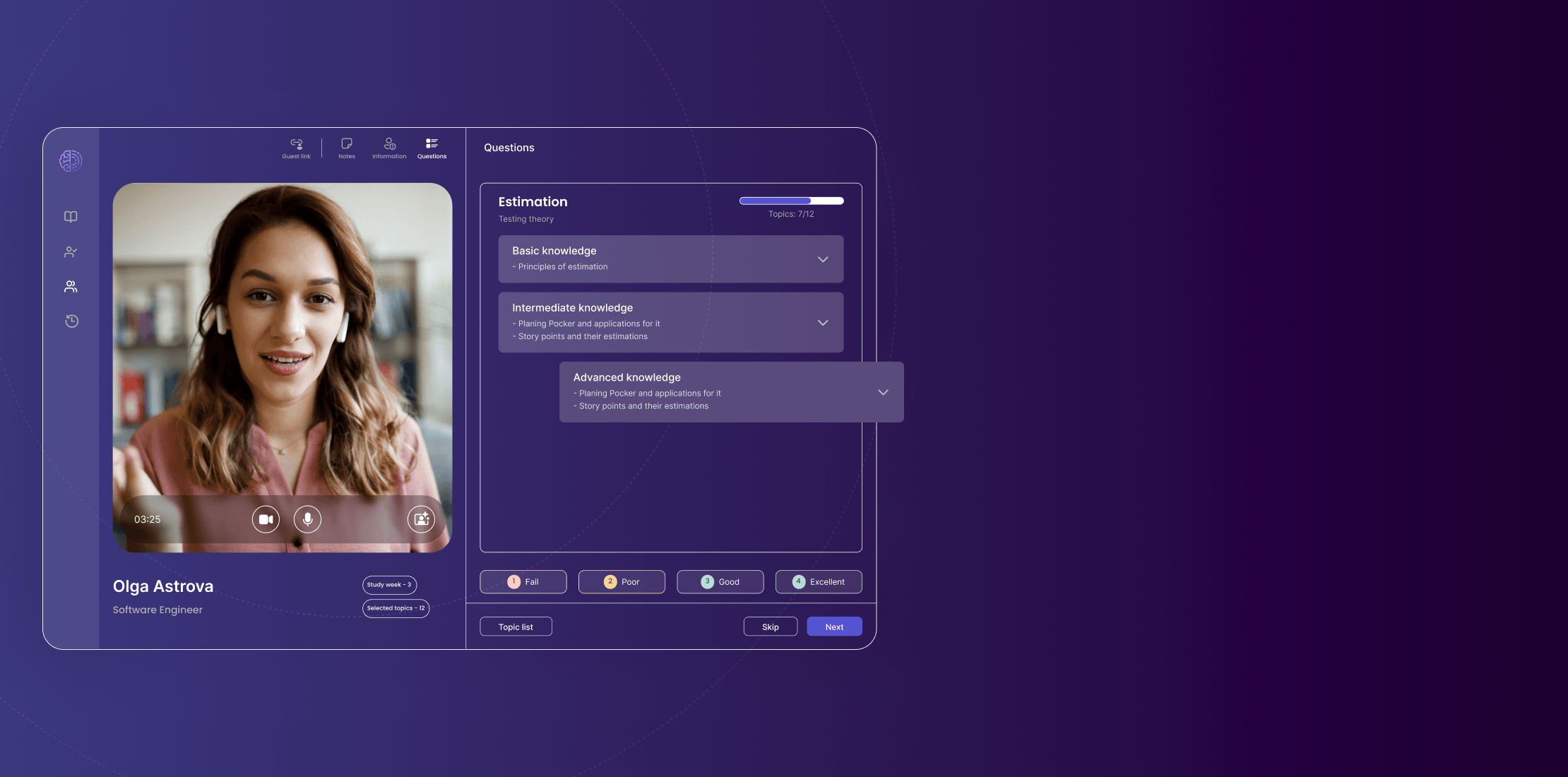
Task: Collapse the Advanced knowledge section
Action: pyautogui.click(x=883, y=391)
